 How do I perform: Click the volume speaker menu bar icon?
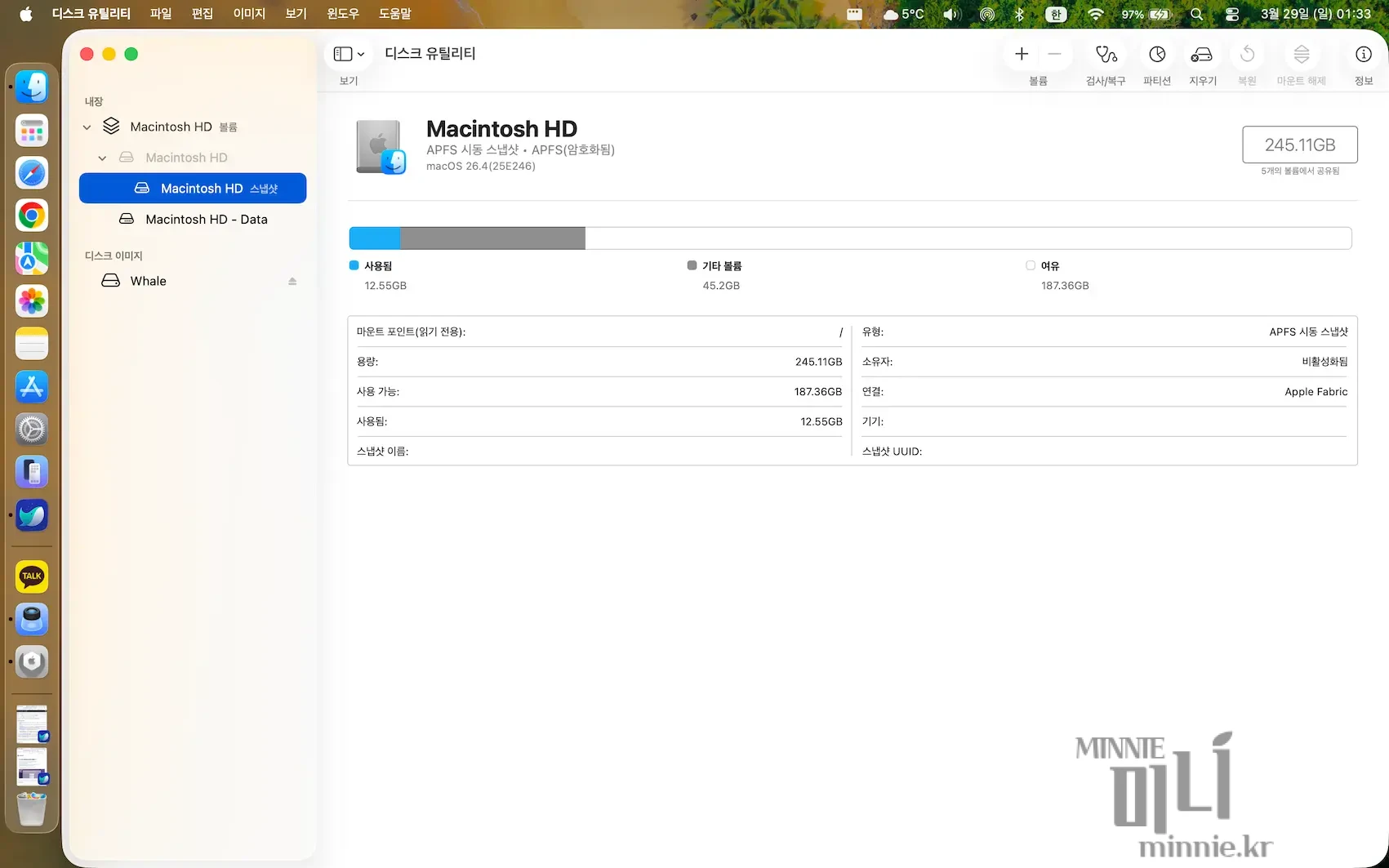click(x=952, y=14)
